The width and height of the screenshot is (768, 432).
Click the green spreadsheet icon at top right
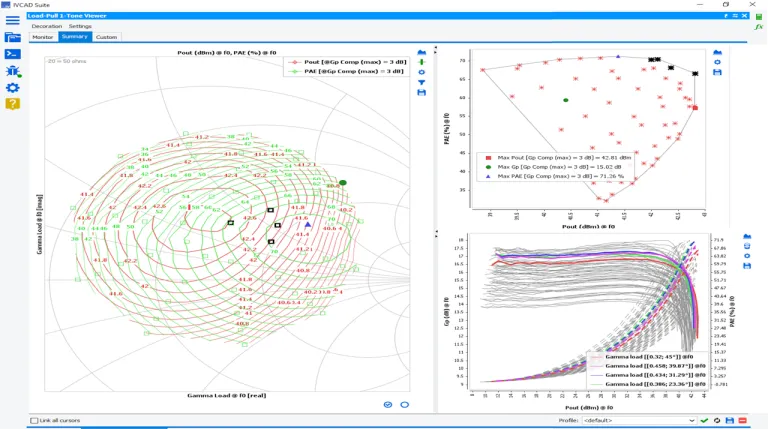click(759, 16)
